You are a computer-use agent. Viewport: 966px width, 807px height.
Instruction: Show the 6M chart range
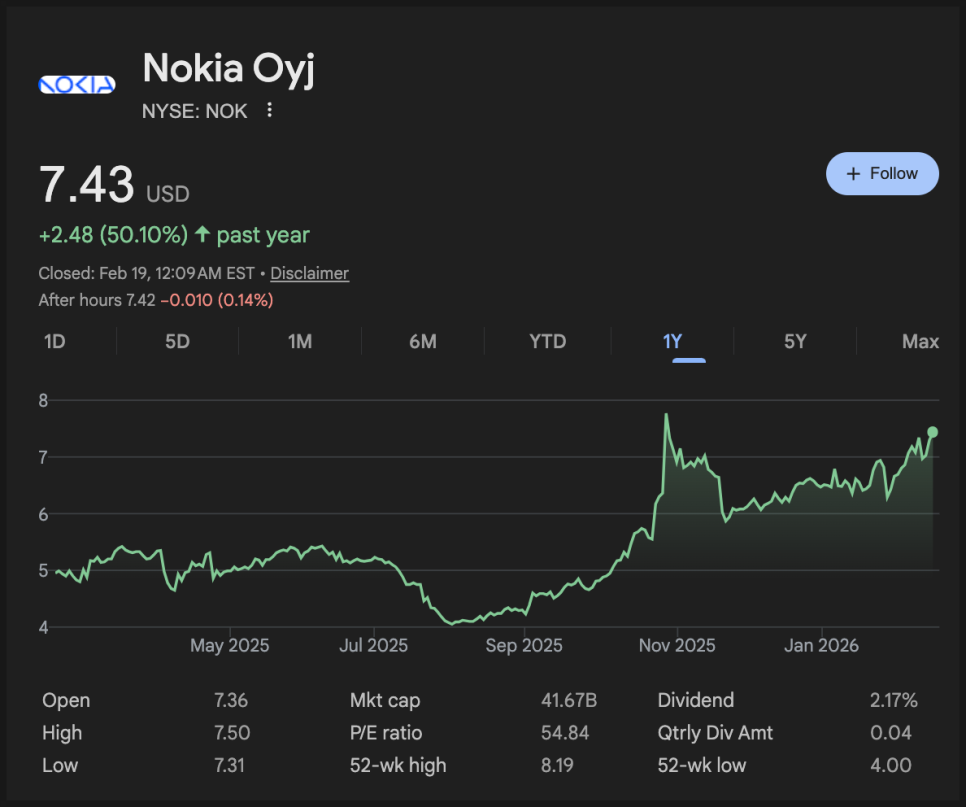pos(423,342)
